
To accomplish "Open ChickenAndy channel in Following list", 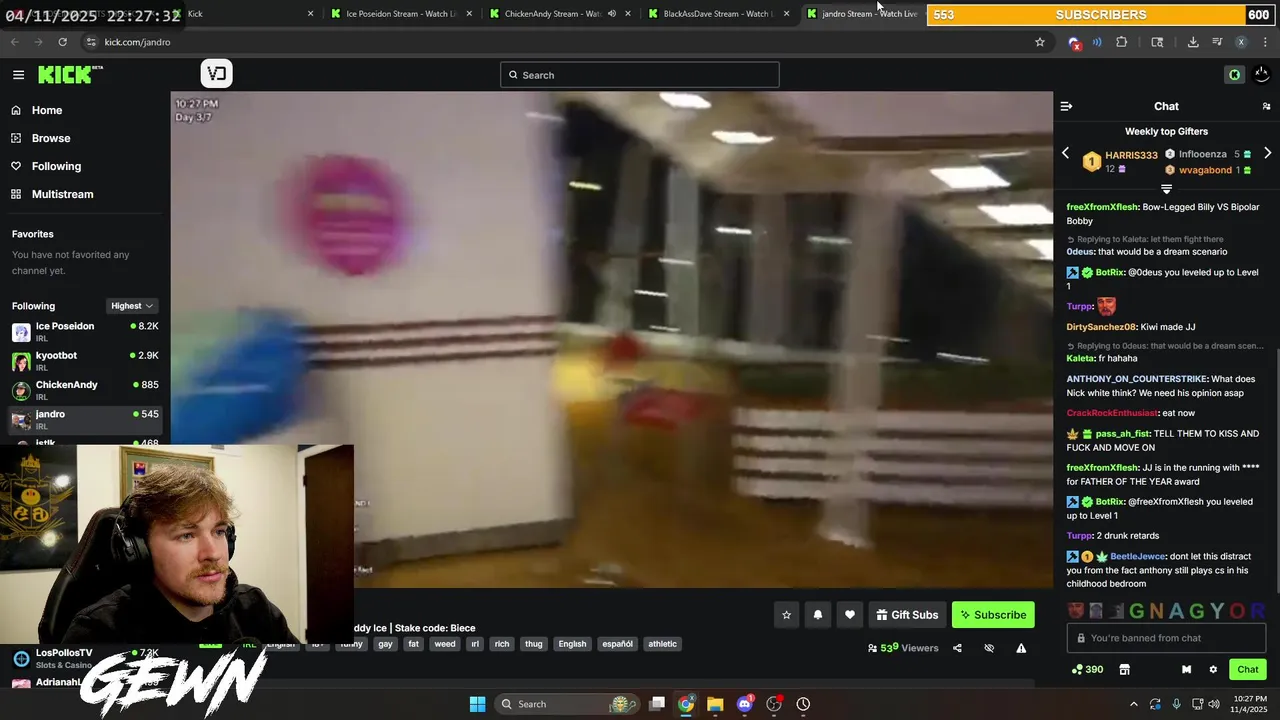I will pyautogui.click(x=85, y=390).
